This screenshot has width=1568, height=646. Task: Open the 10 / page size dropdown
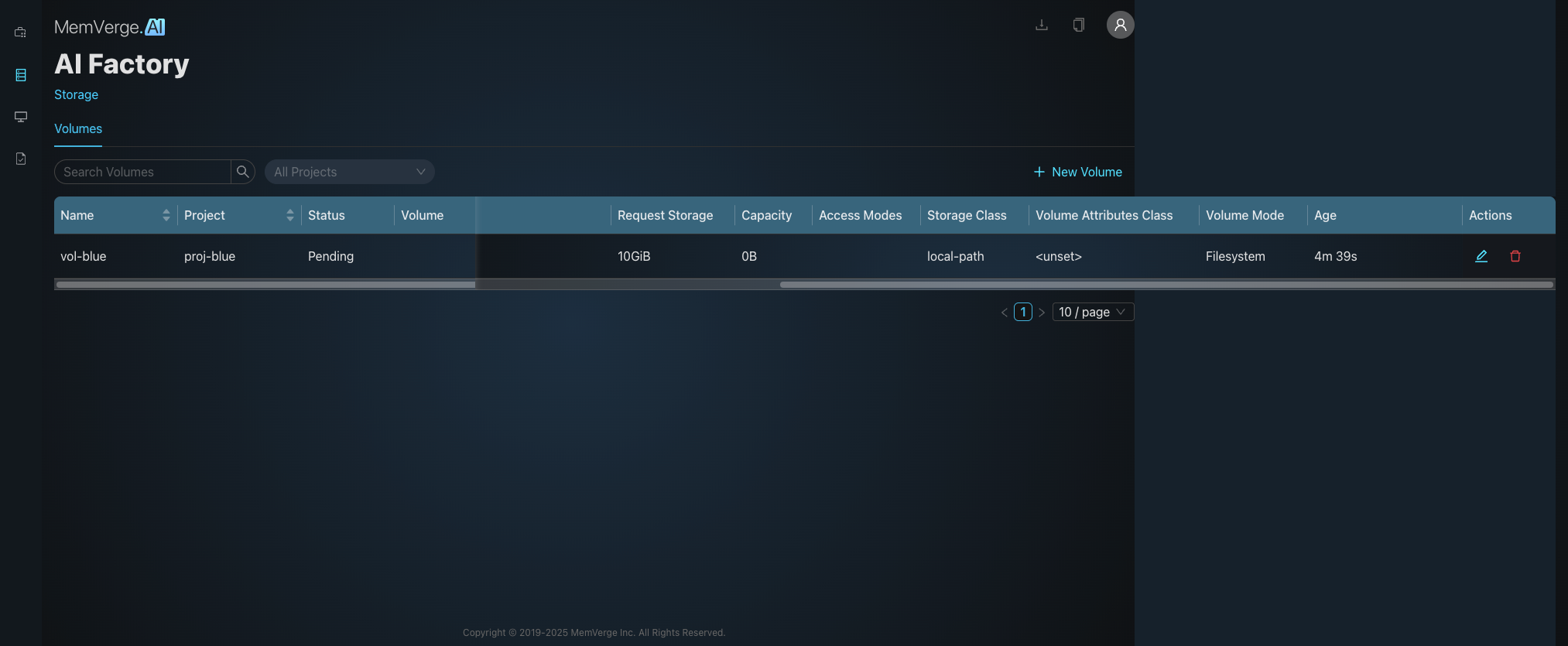(1092, 312)
